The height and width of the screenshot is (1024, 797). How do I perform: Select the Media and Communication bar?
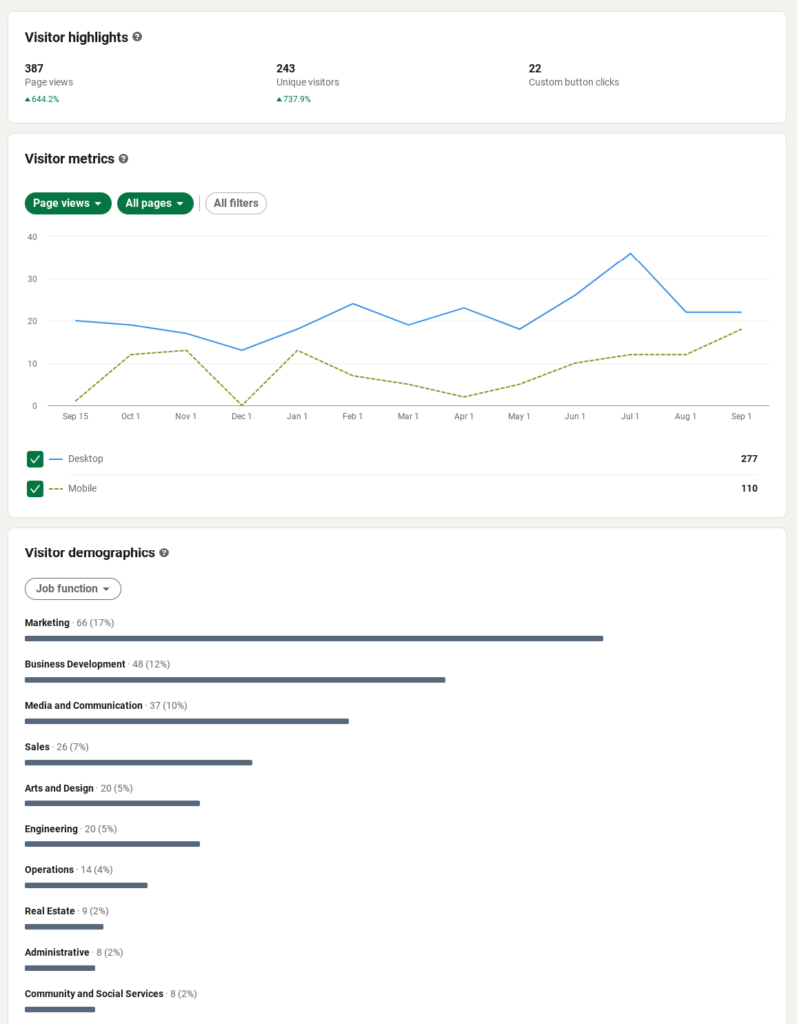tap(186, 721)
